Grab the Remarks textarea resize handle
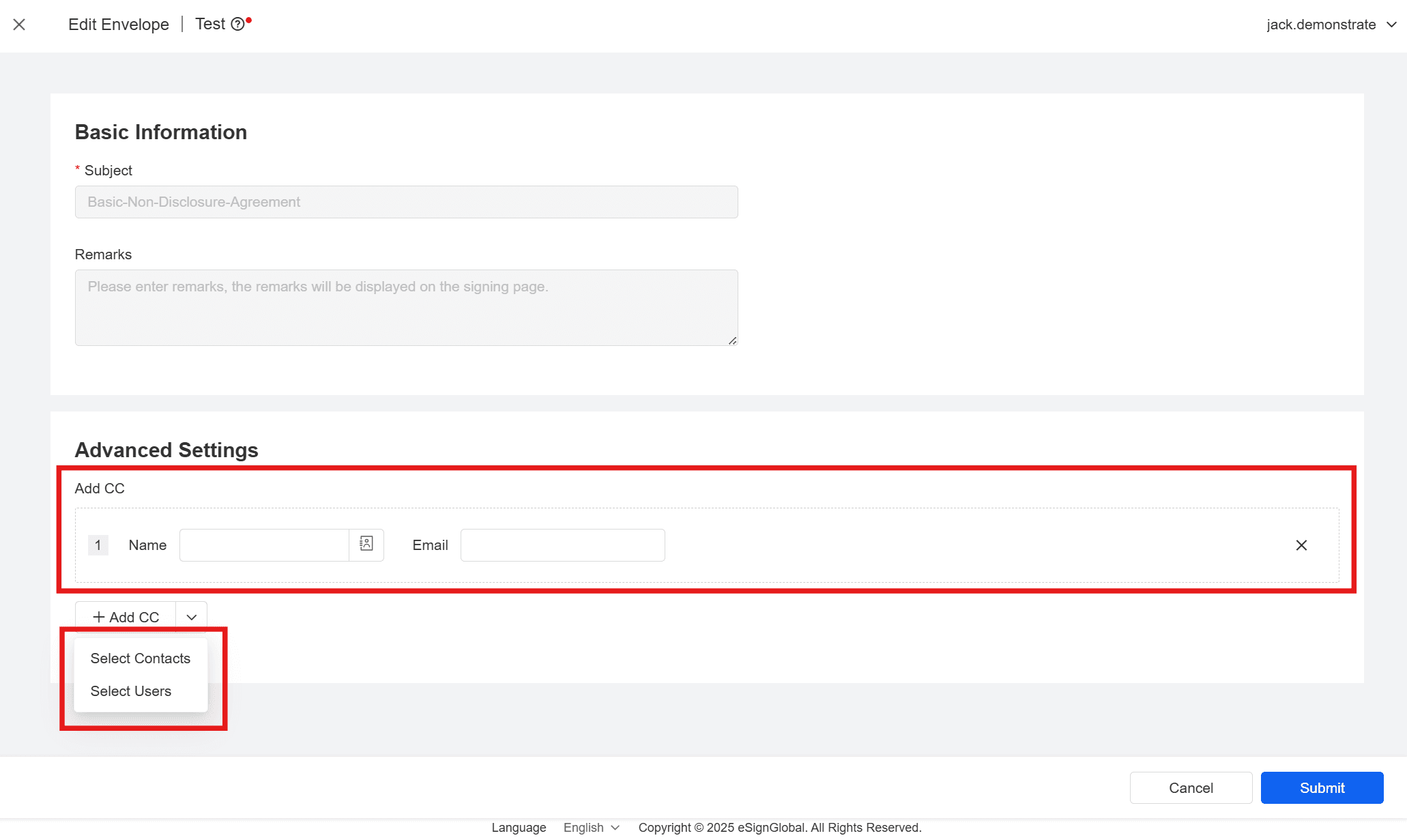The height and width of the screenshot is (840, 1407). point(732,341)
